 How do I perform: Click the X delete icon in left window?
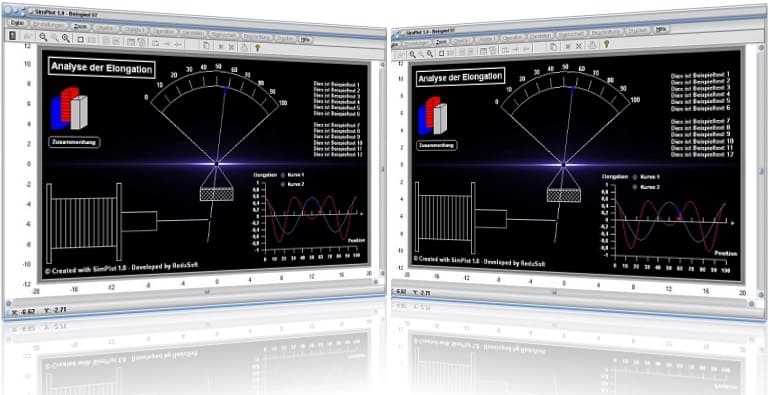pos(231,47)
